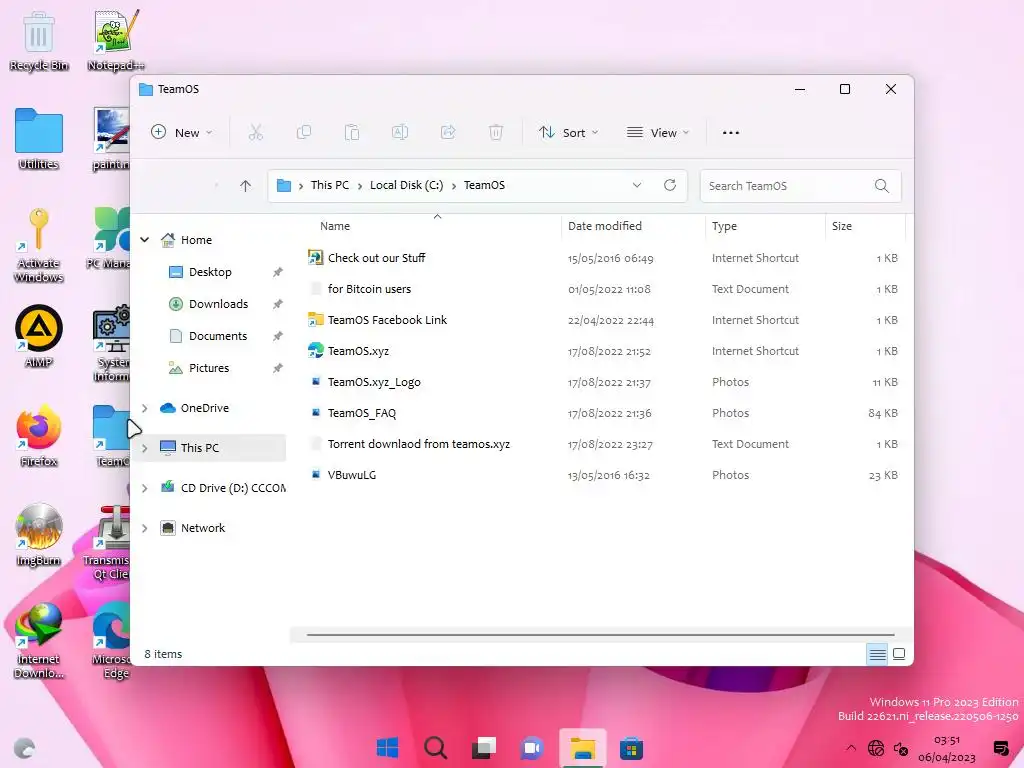
Task: Click the Copy icon in toolbar
Action: tap(304, 133)
